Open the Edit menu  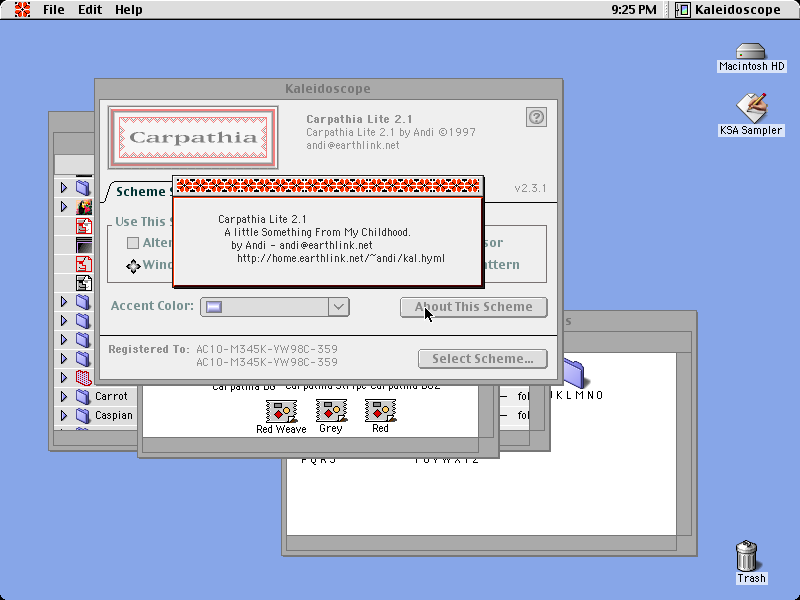(x=90, y=10)
